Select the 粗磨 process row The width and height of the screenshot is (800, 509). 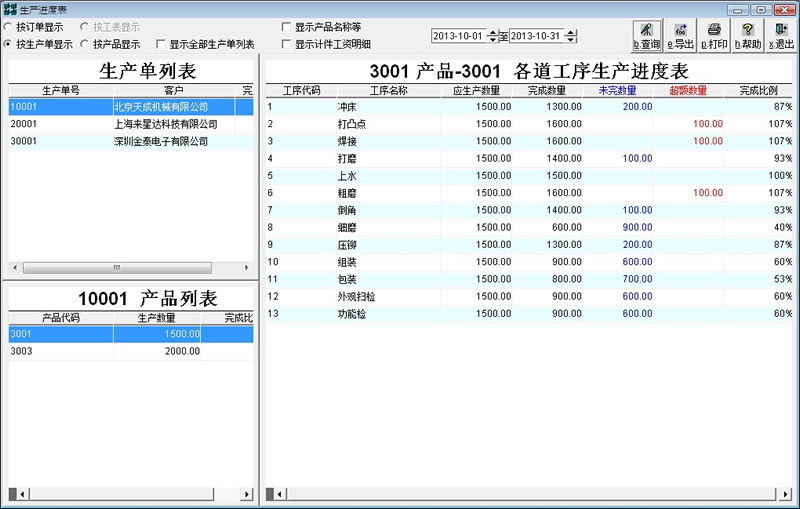pos(529,193)
